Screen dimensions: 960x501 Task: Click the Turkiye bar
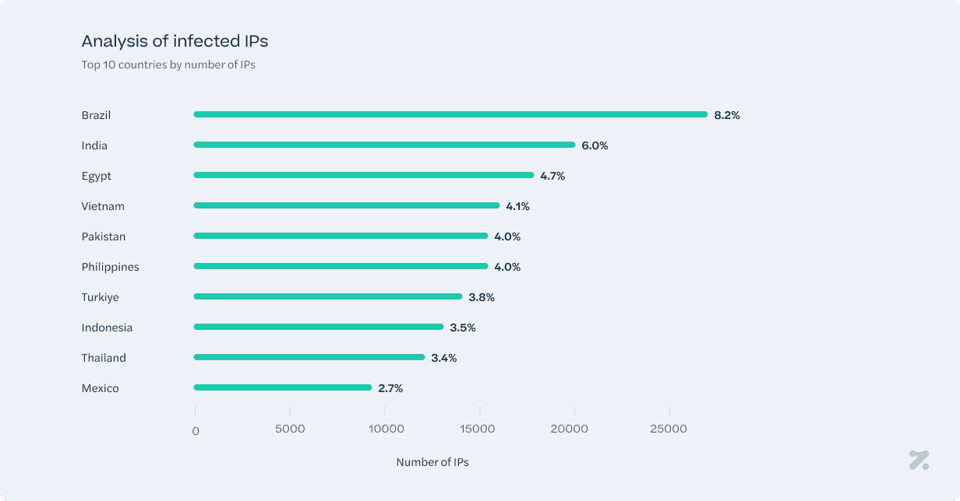(328, 297)
